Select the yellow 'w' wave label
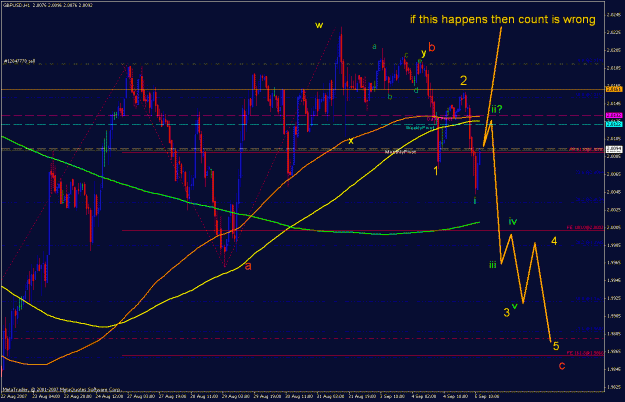625x402 pixels. (319, 25)
